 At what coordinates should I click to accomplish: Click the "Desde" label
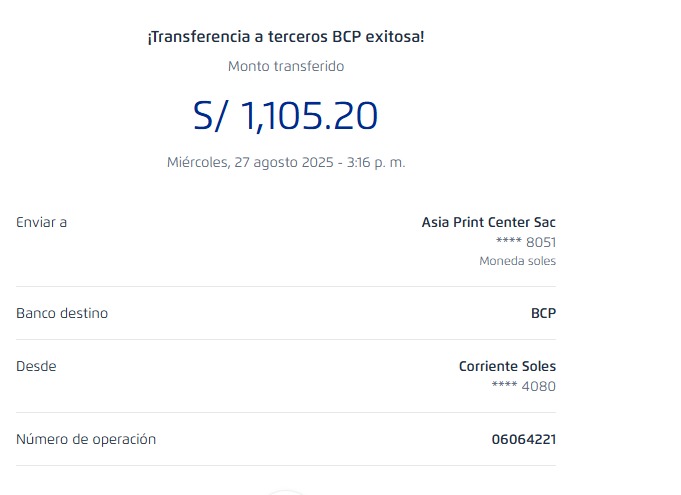36,366
